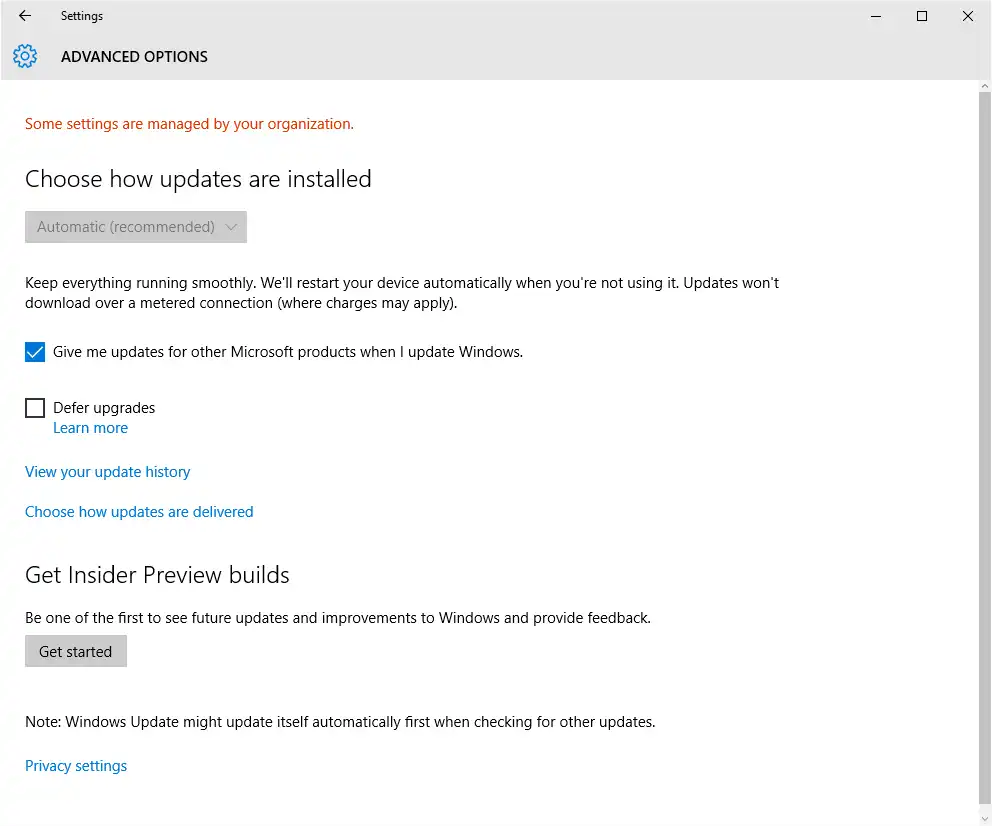
Task: Click Get started for Insider Preview
Action: [76, 651]
